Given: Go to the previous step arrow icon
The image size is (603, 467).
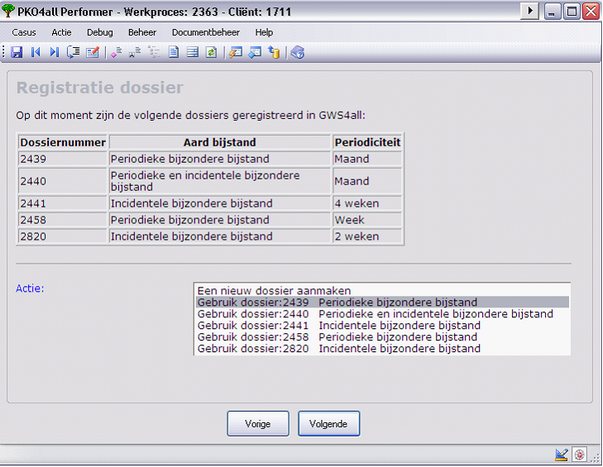Looking at the screenshot, I should pyautogui.click(x=36, y=52).
